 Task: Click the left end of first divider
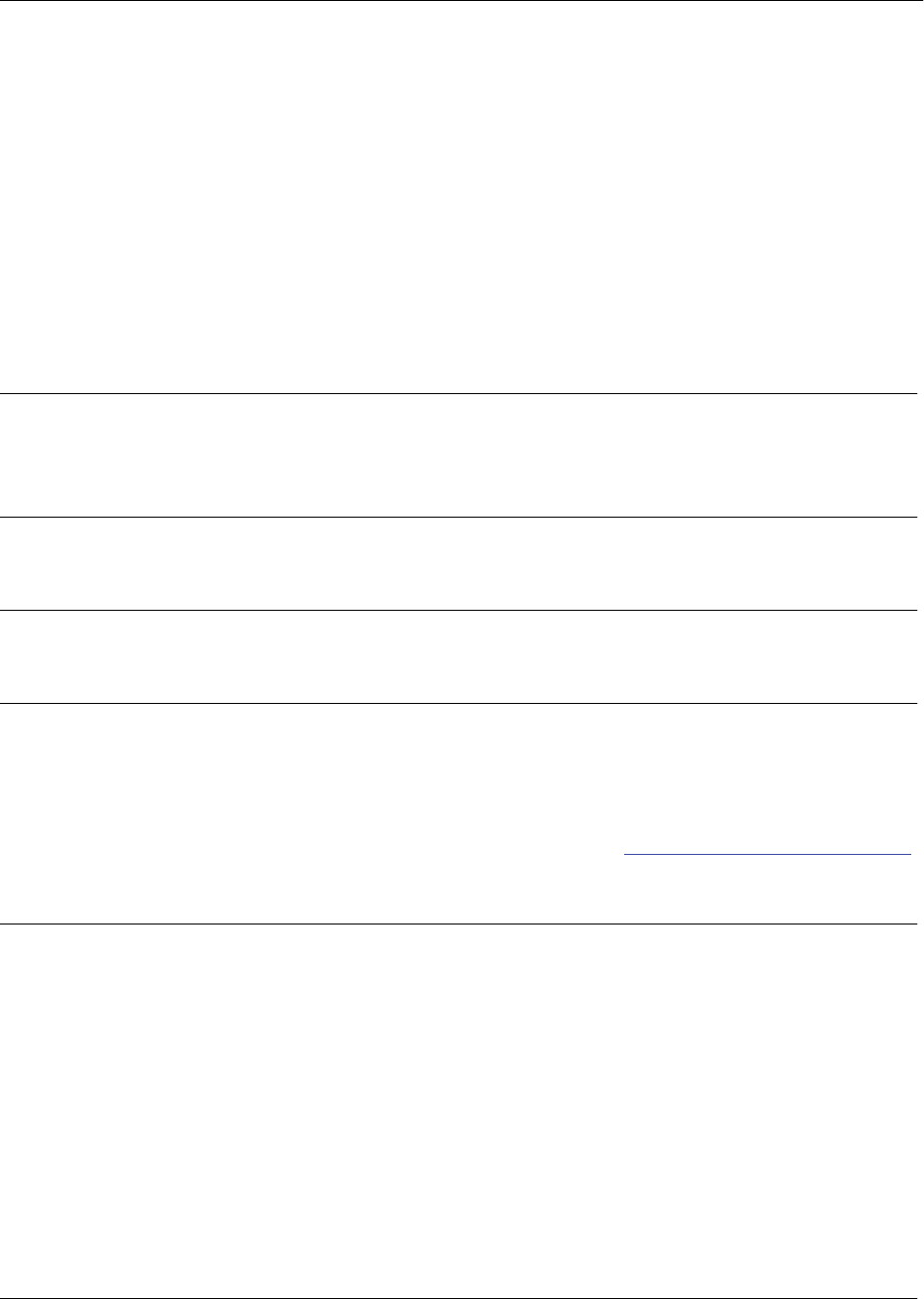4,394
